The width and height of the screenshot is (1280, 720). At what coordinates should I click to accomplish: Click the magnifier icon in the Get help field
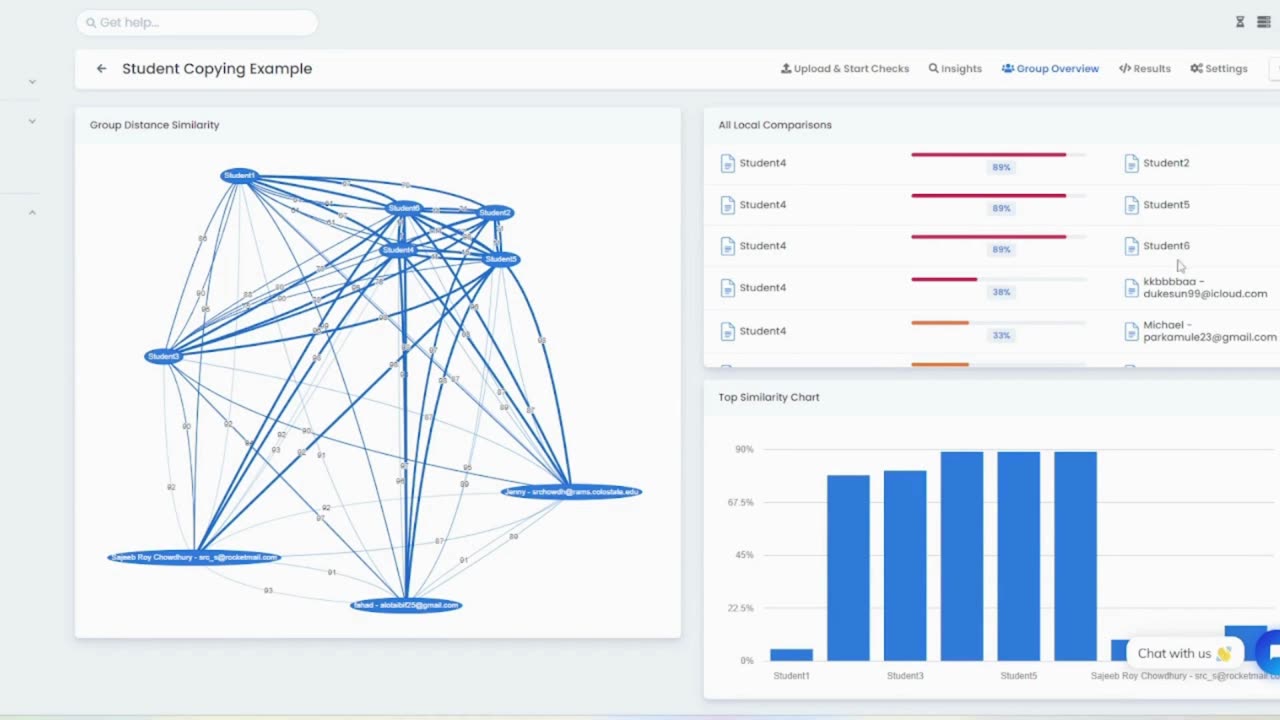tap(91, 22)
